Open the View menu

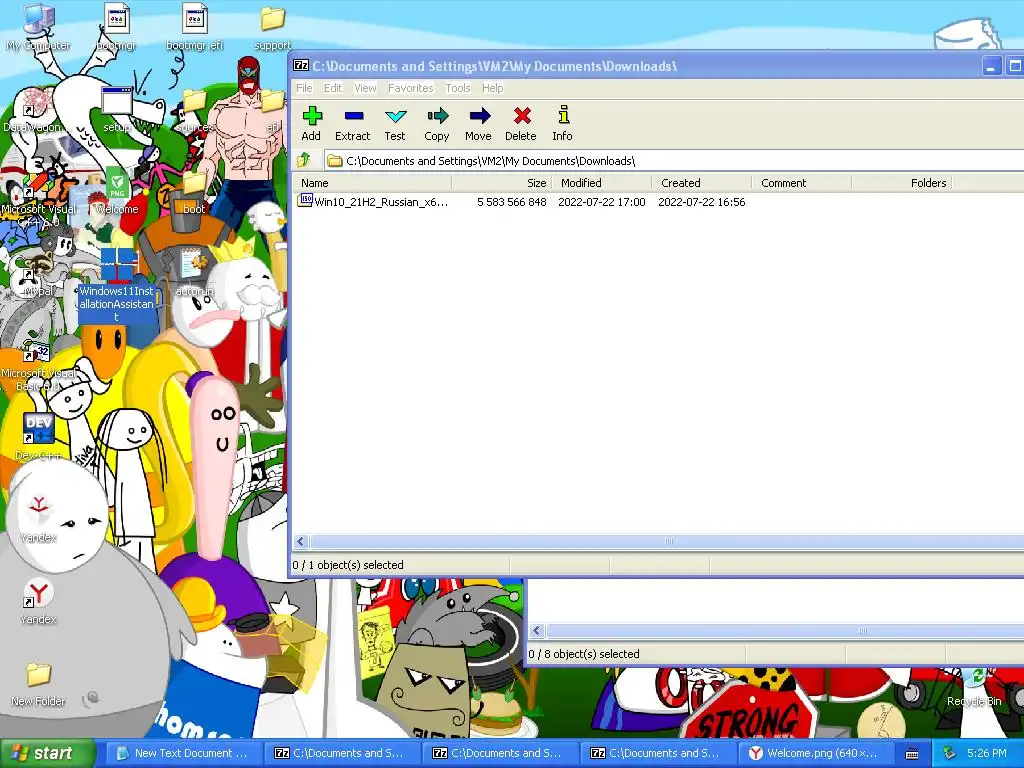point(365,88)
